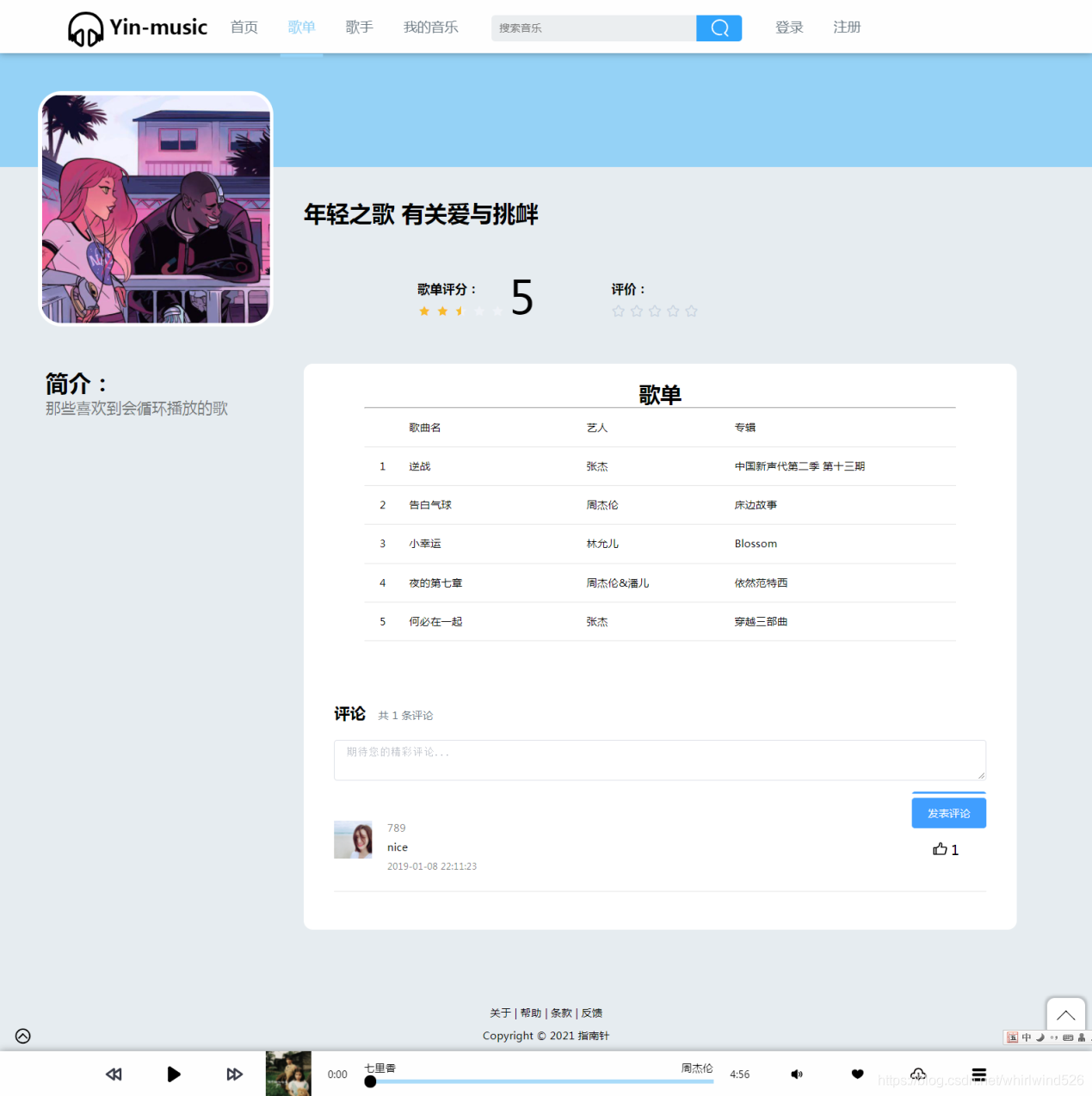The width and height of the screenshot is (1092, 1096).
Task: Select song row 夜的第七章
Action: click(x=660, y=583)
